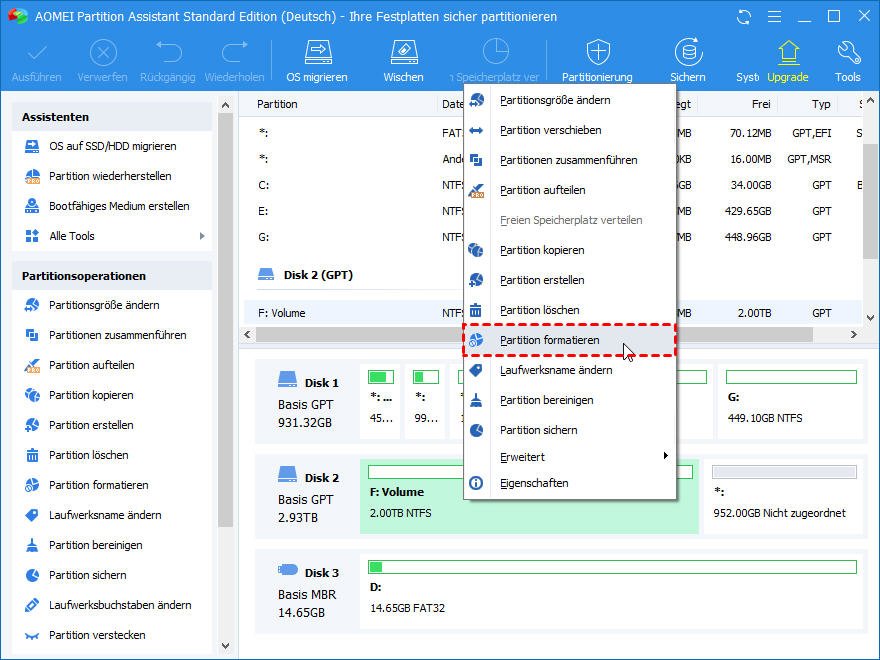The image size is (880, 660).
Task: Click the Disk 2 (GPT) drive icon in list
Action: pos(265,275)
